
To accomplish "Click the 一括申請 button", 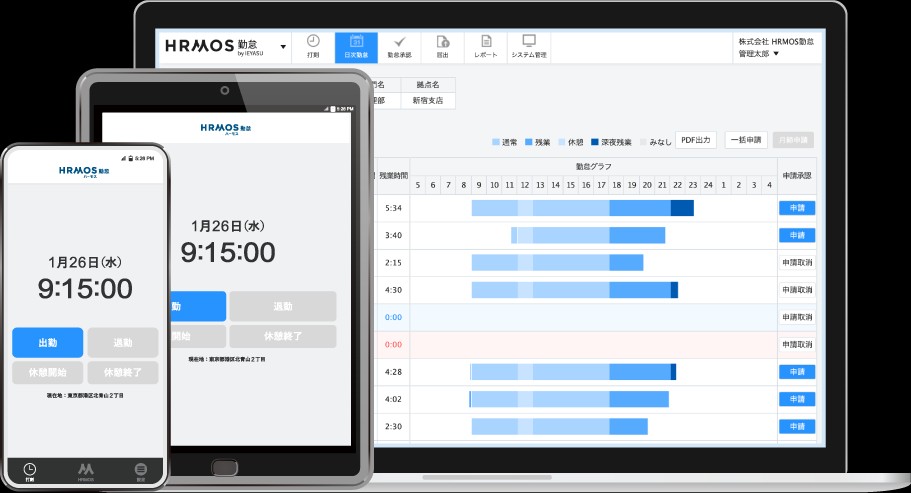I will [x=745, y=140].
